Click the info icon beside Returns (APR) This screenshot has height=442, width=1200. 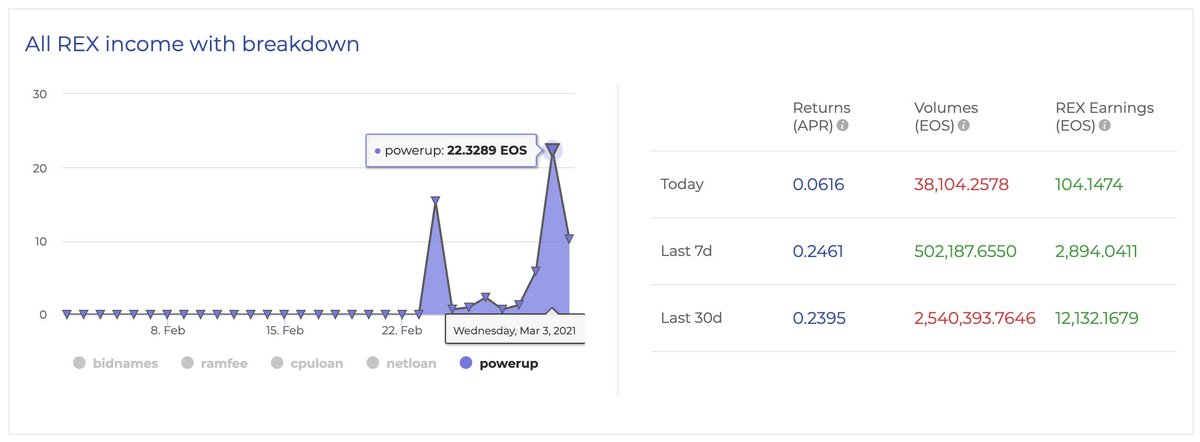point(843,127)
